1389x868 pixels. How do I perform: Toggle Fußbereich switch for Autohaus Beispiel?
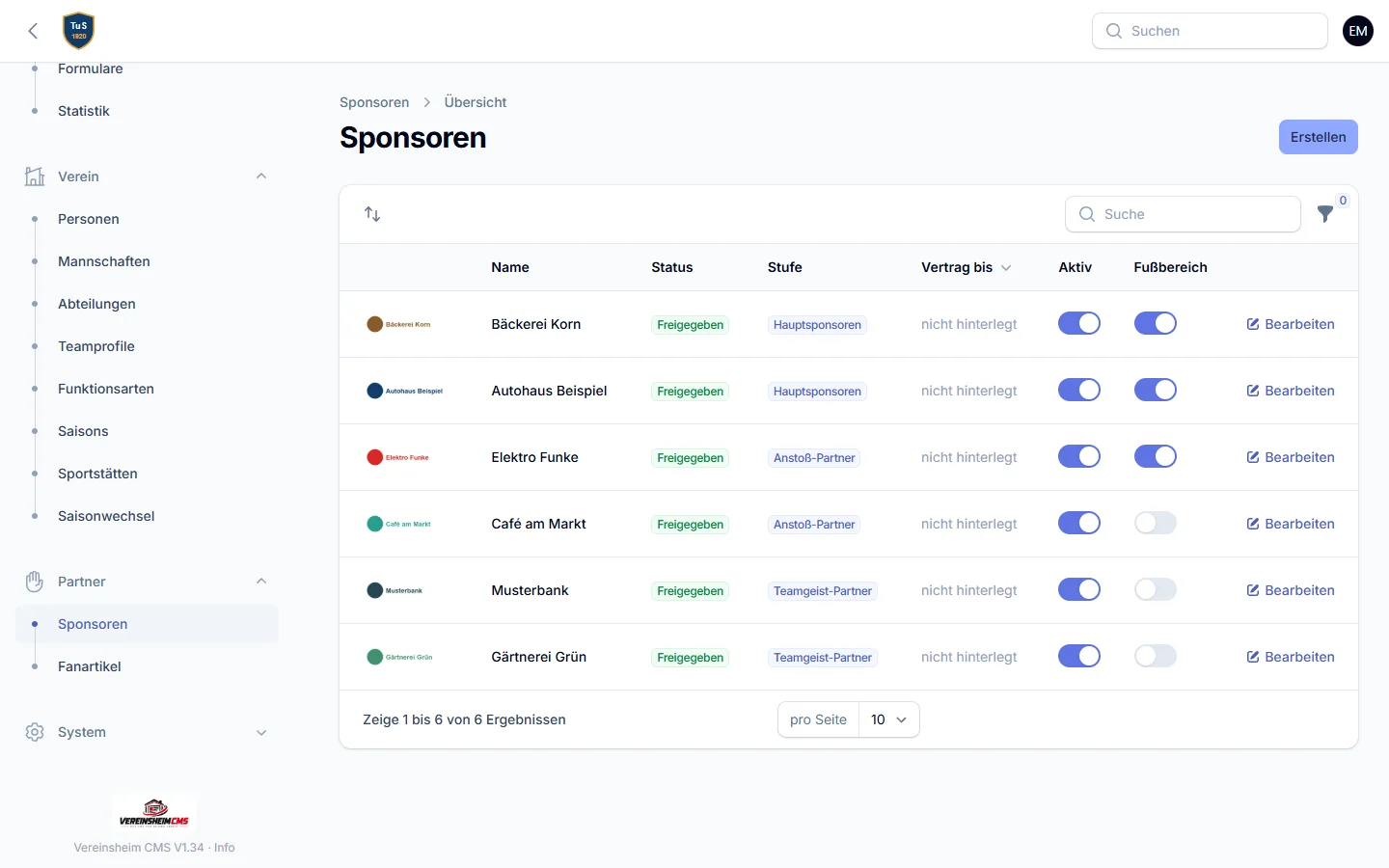pyautogui.click(x=1156, y=390)
